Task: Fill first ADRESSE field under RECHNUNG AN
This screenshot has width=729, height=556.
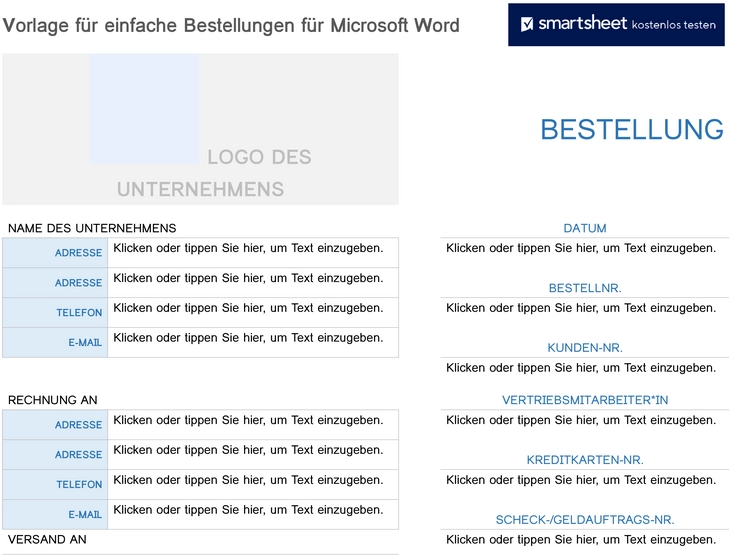Action: coord(253,425)
